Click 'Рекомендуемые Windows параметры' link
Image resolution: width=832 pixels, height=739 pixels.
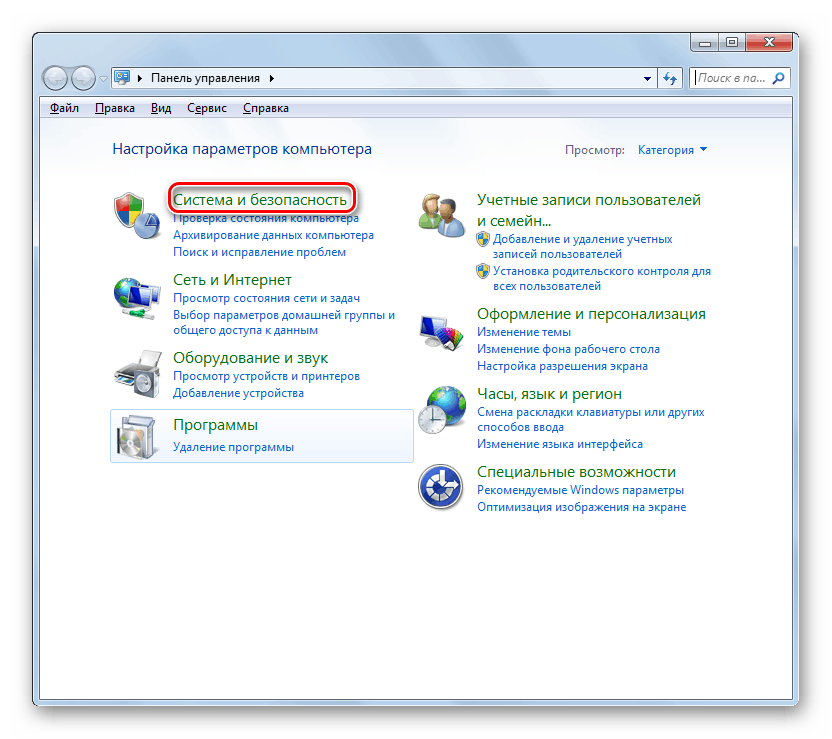point(580,490)
